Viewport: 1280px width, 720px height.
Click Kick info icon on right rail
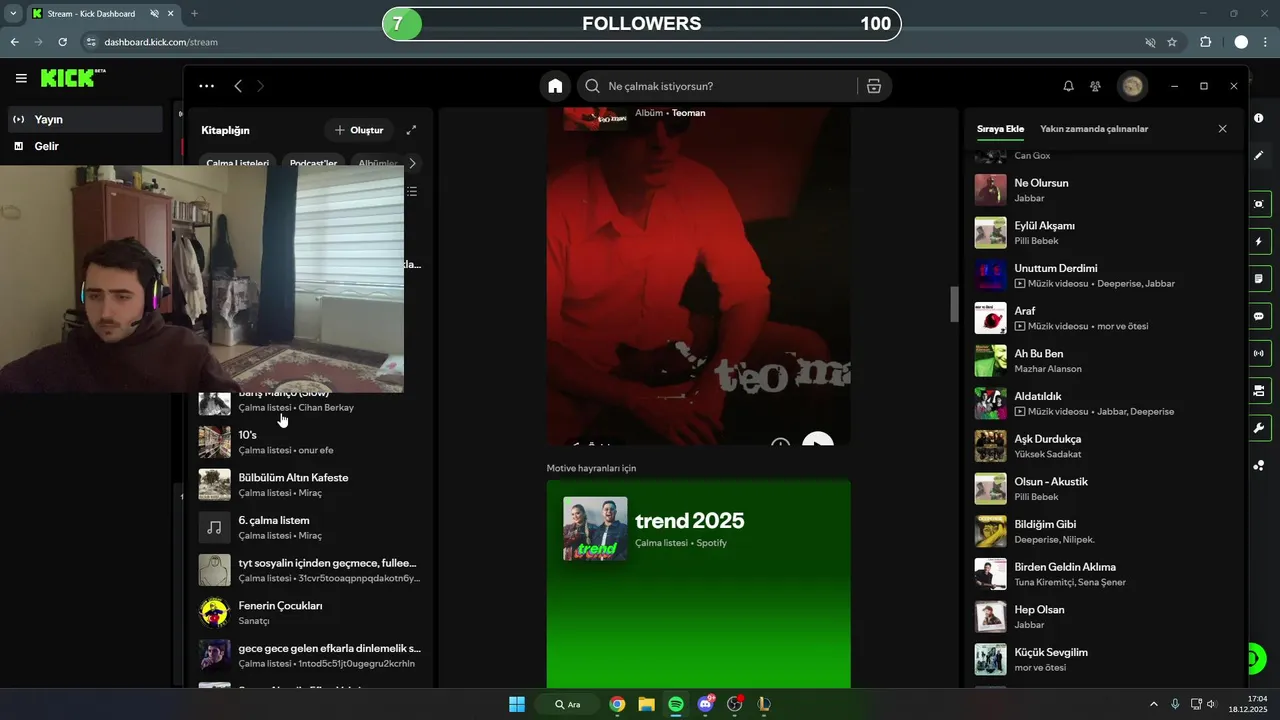click(x=1258, y=118)
